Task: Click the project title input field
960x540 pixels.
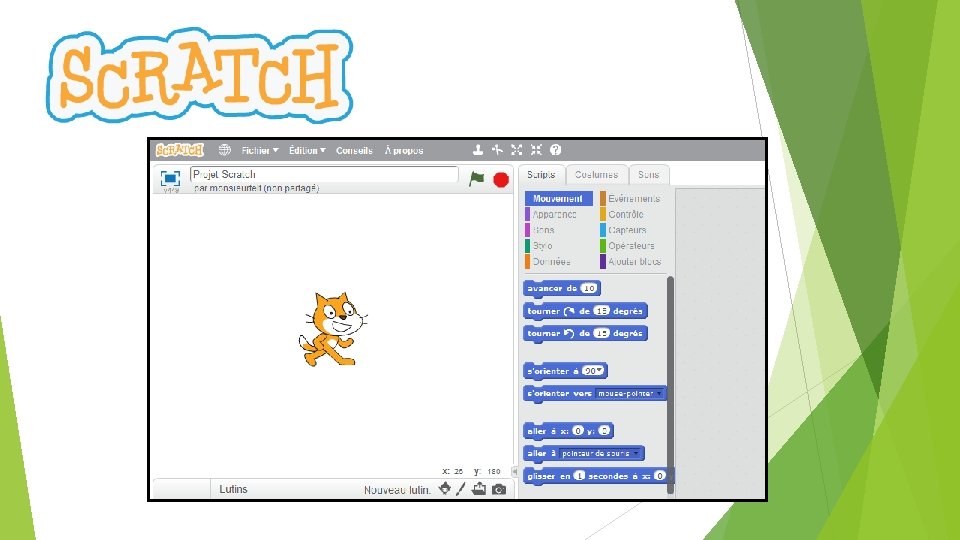Action: pyautogui.click(x=324, y=174)
